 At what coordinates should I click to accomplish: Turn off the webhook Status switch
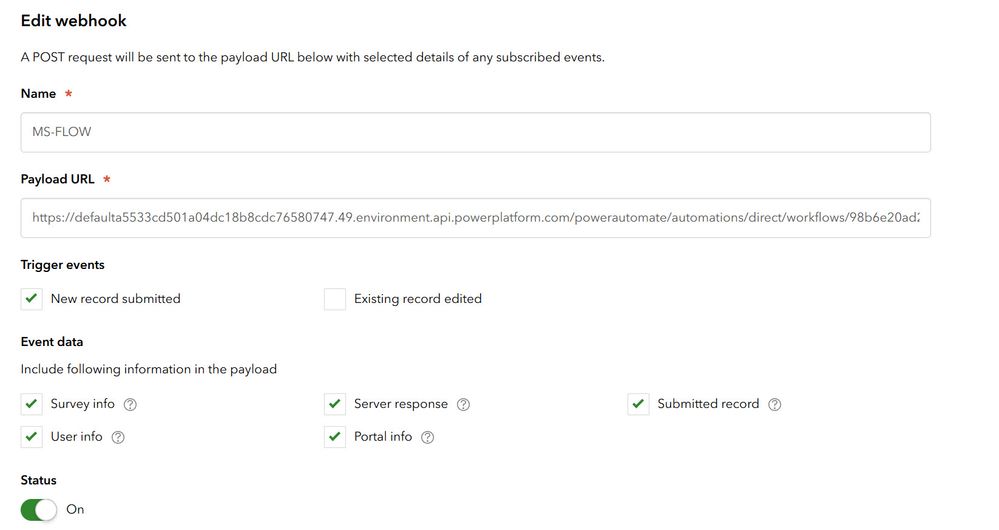click(40, 510)
